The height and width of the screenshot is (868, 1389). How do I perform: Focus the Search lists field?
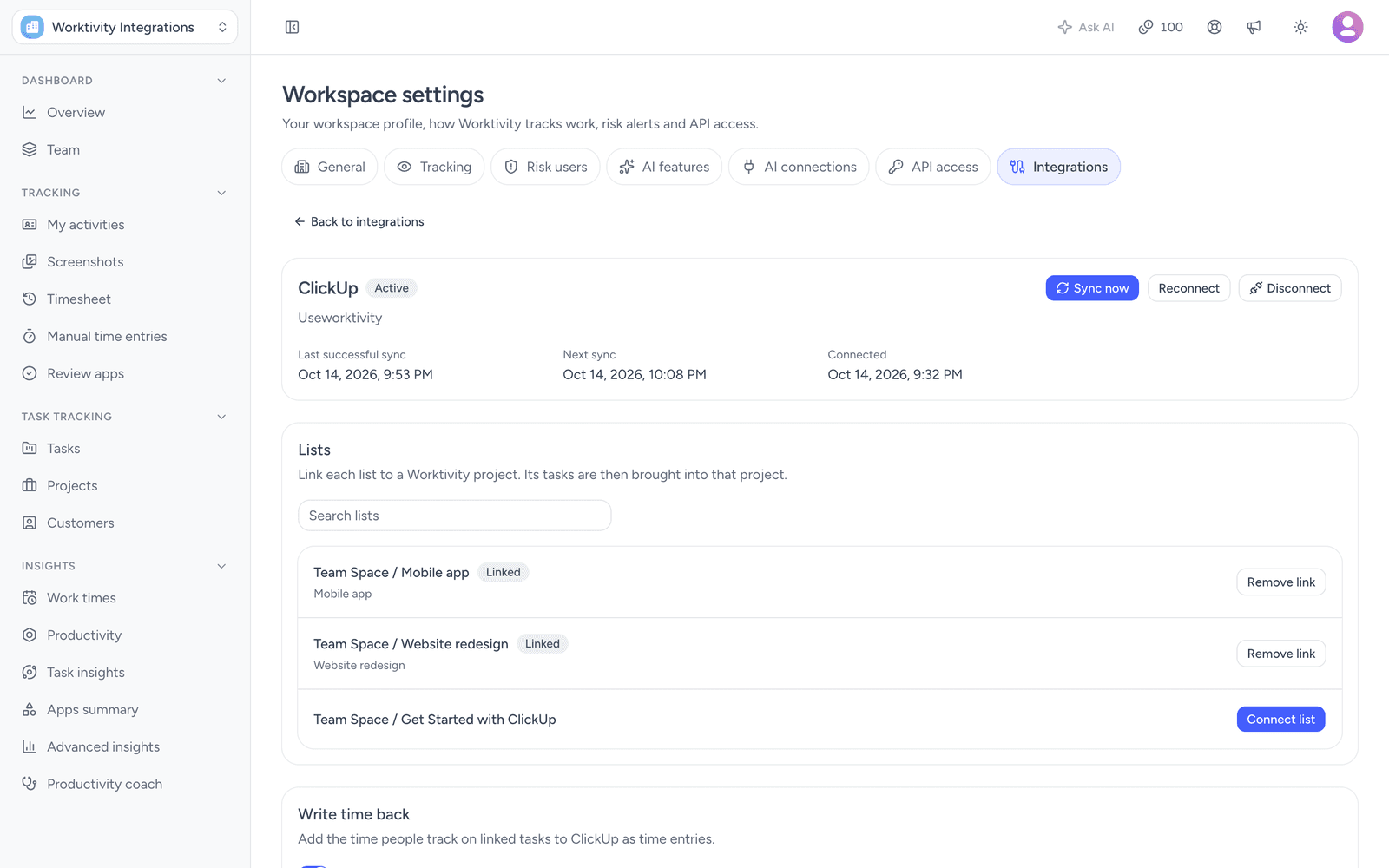455,516
